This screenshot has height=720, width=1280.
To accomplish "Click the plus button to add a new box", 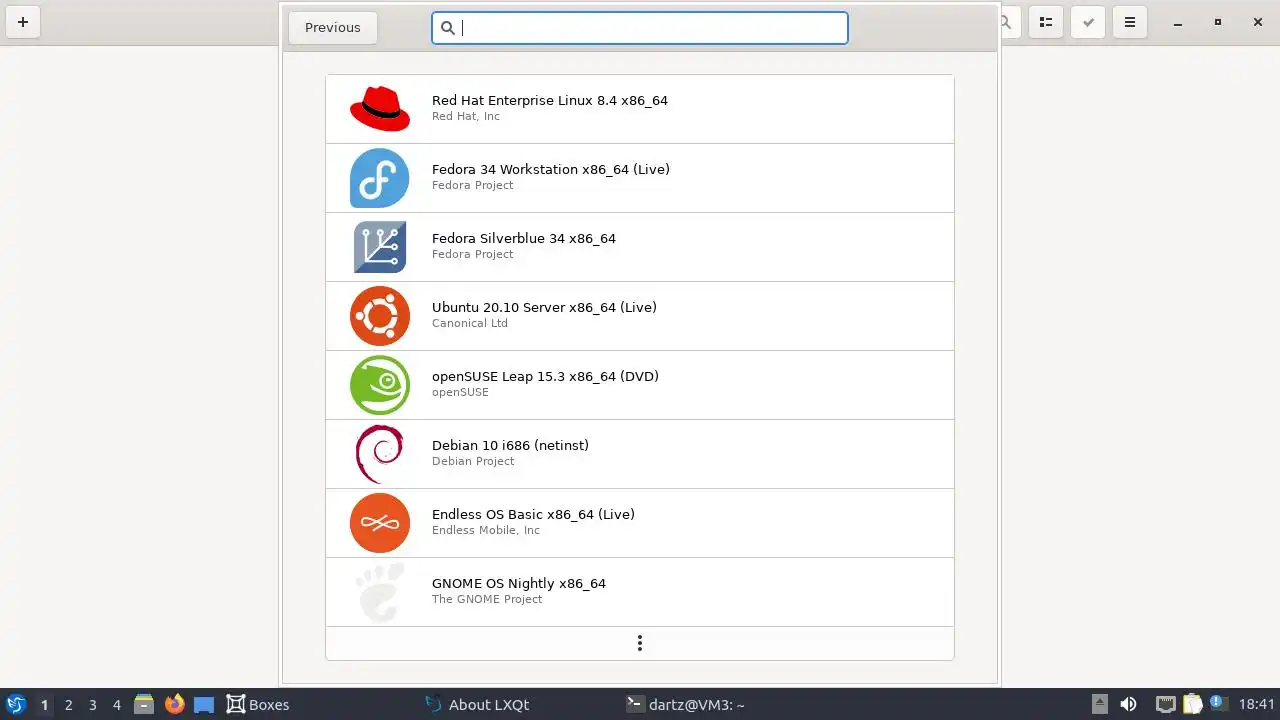I will click(x=22, y=22).
